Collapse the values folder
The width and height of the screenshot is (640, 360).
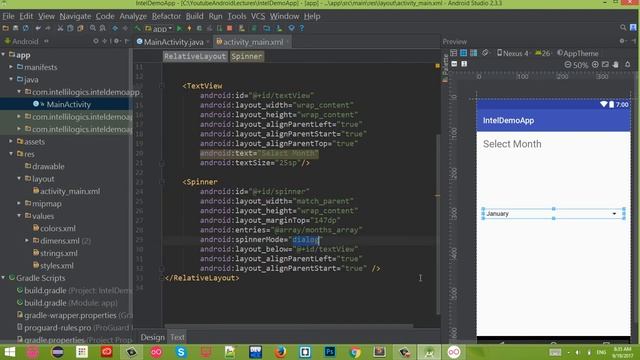pos(19,216)
